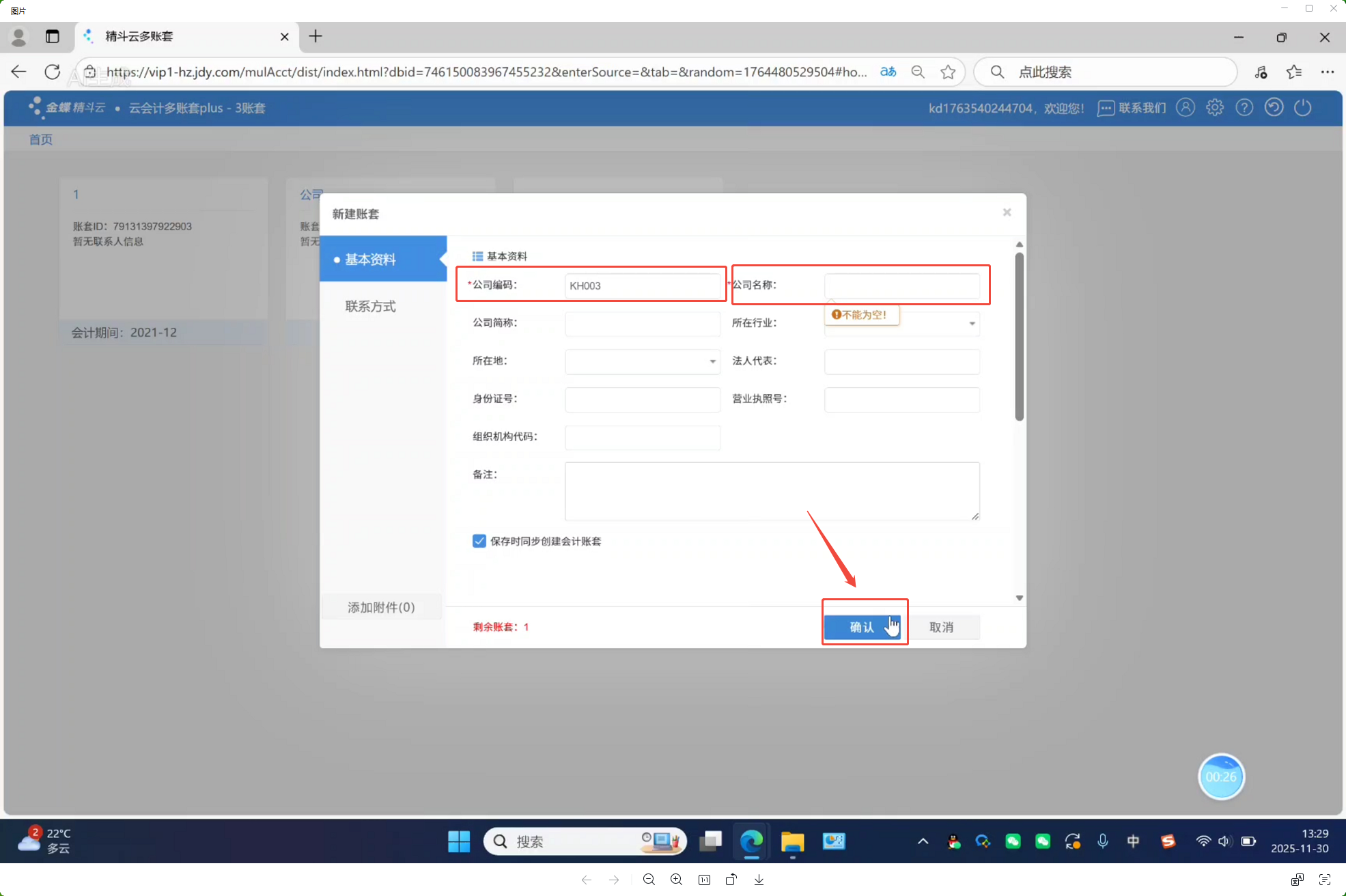Image resolution: width=1346 pixels, height=896 pixels.
Task: Click the 取消 button
Action: [941, 627]
